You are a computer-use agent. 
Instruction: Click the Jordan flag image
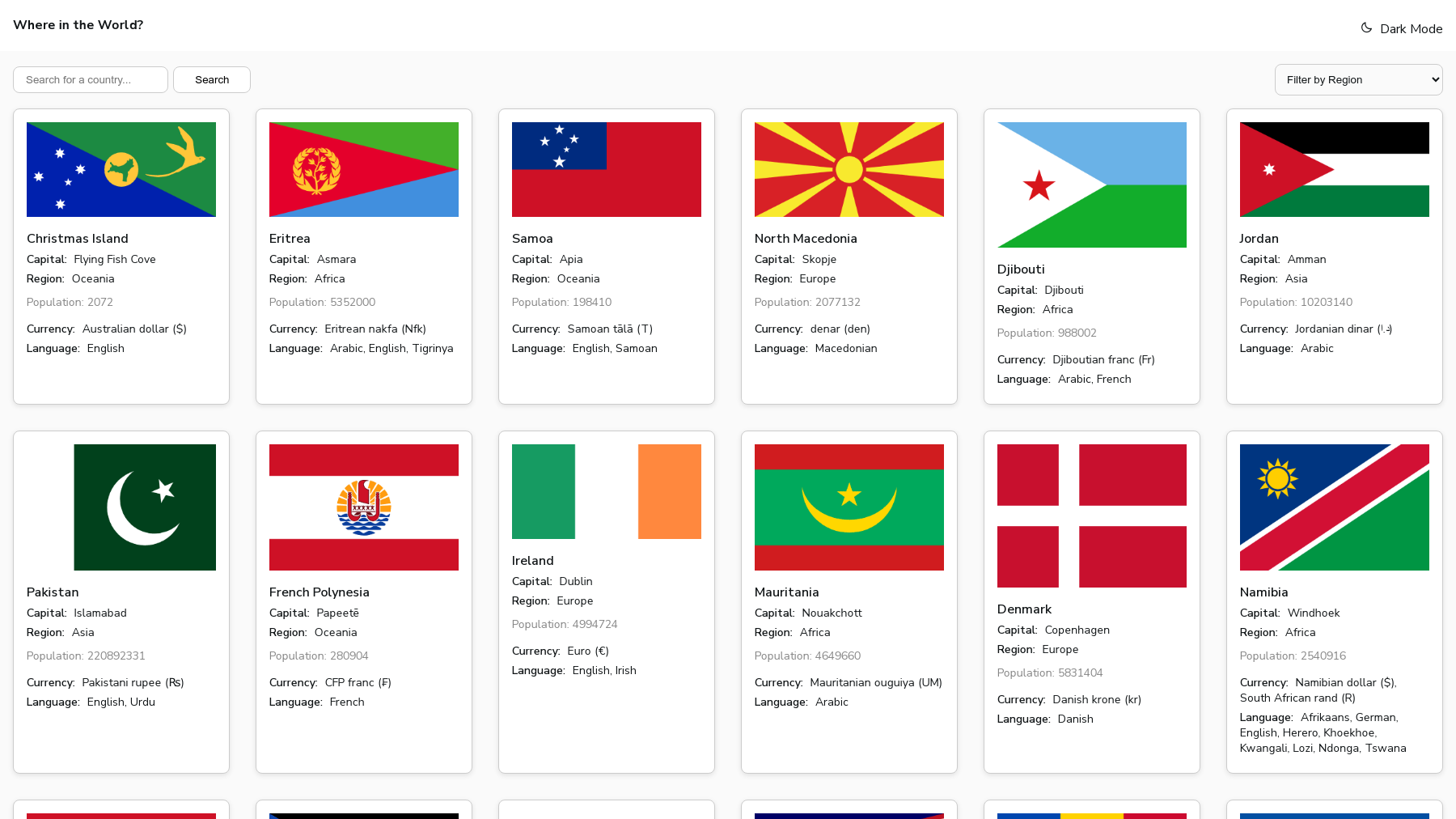[x=1335, y=169]
